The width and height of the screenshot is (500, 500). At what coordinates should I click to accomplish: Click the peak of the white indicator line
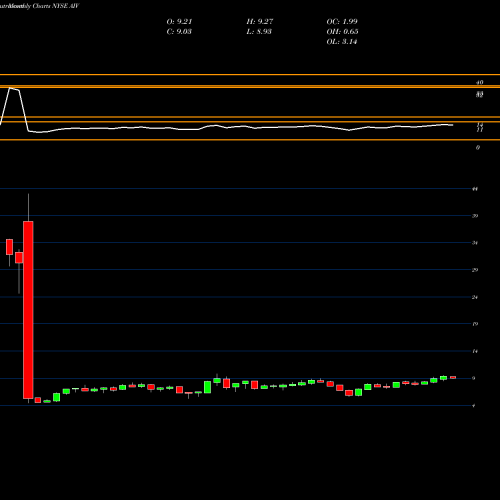click(x=10, y=88)
